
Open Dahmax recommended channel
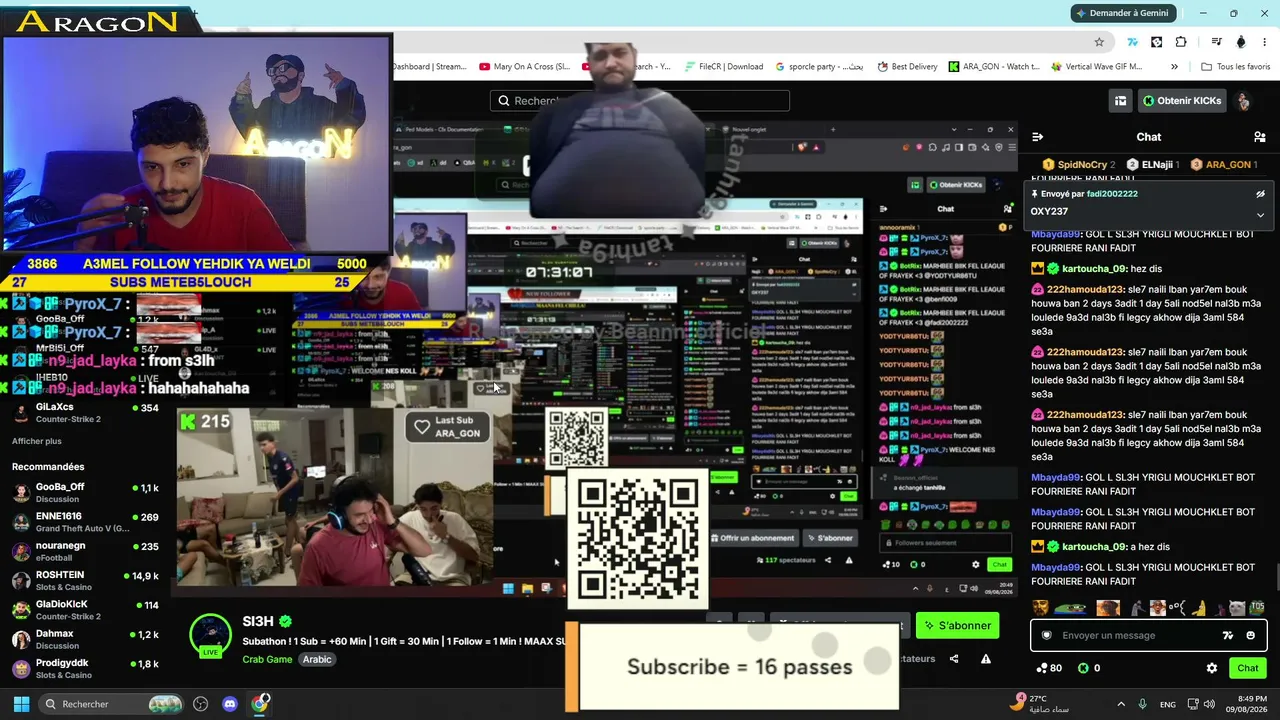pos(85,639)
